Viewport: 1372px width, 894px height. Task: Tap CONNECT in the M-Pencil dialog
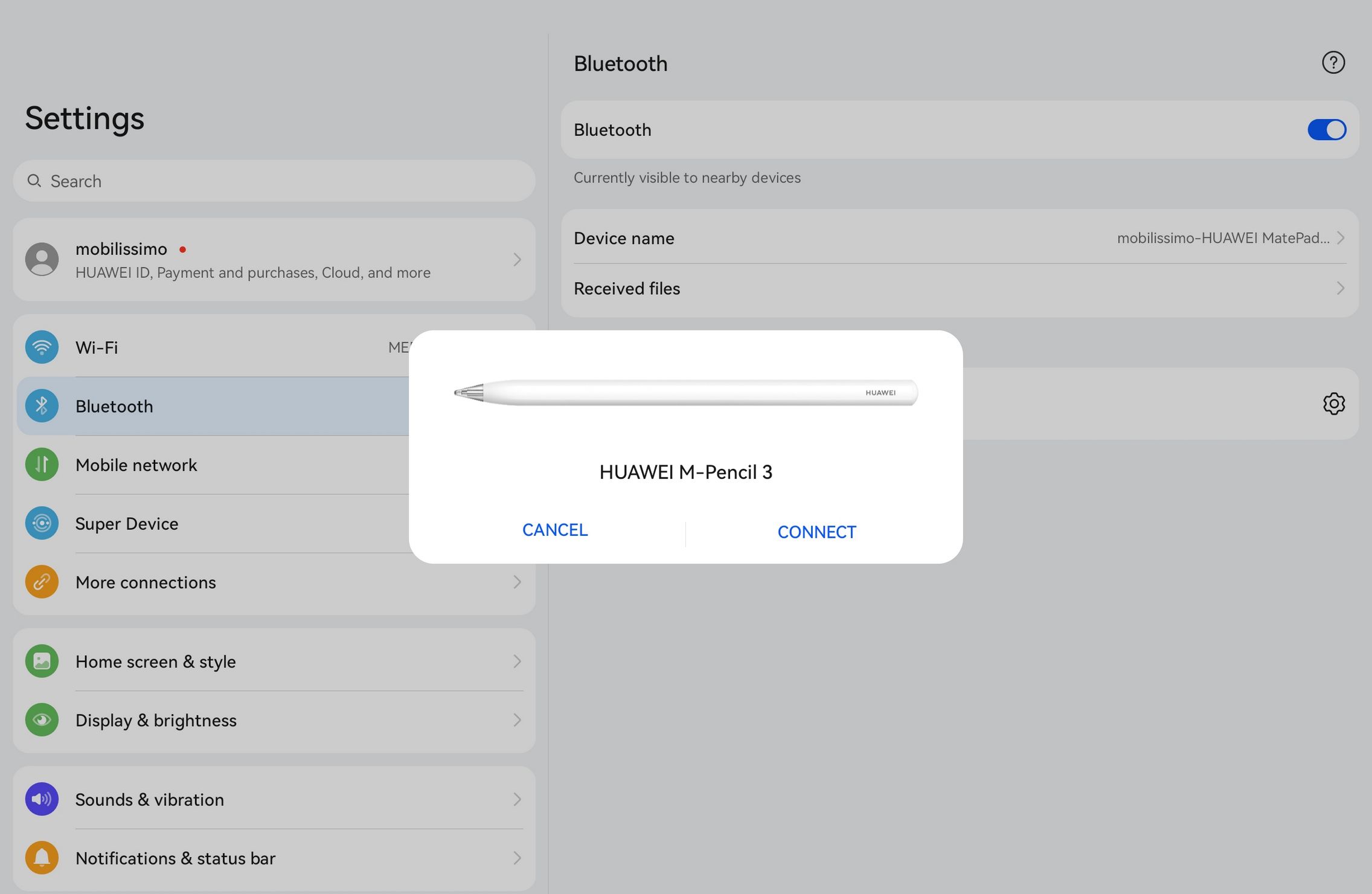point(816,532)
